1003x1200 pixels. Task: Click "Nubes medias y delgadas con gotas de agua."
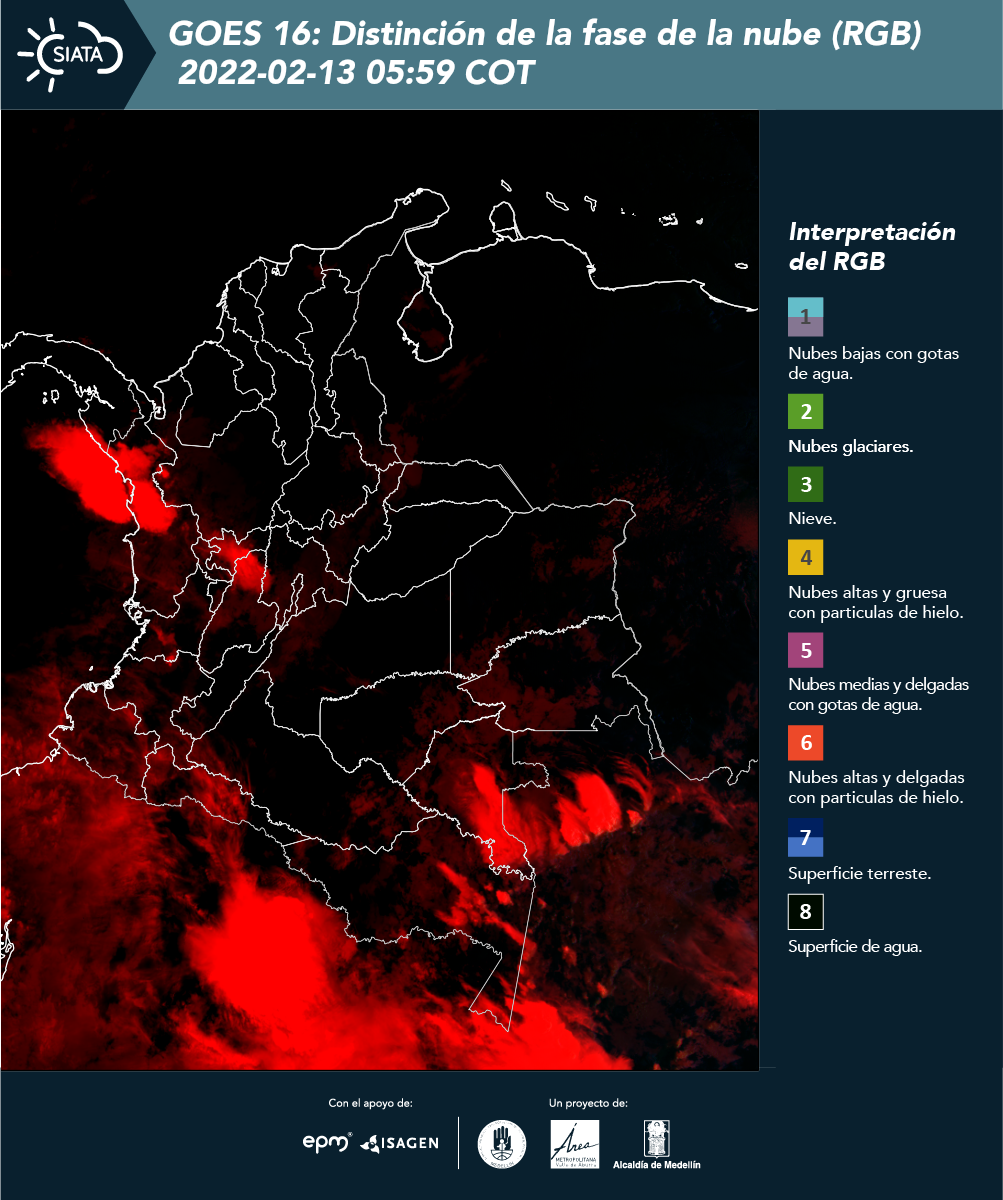pos(878,695)
